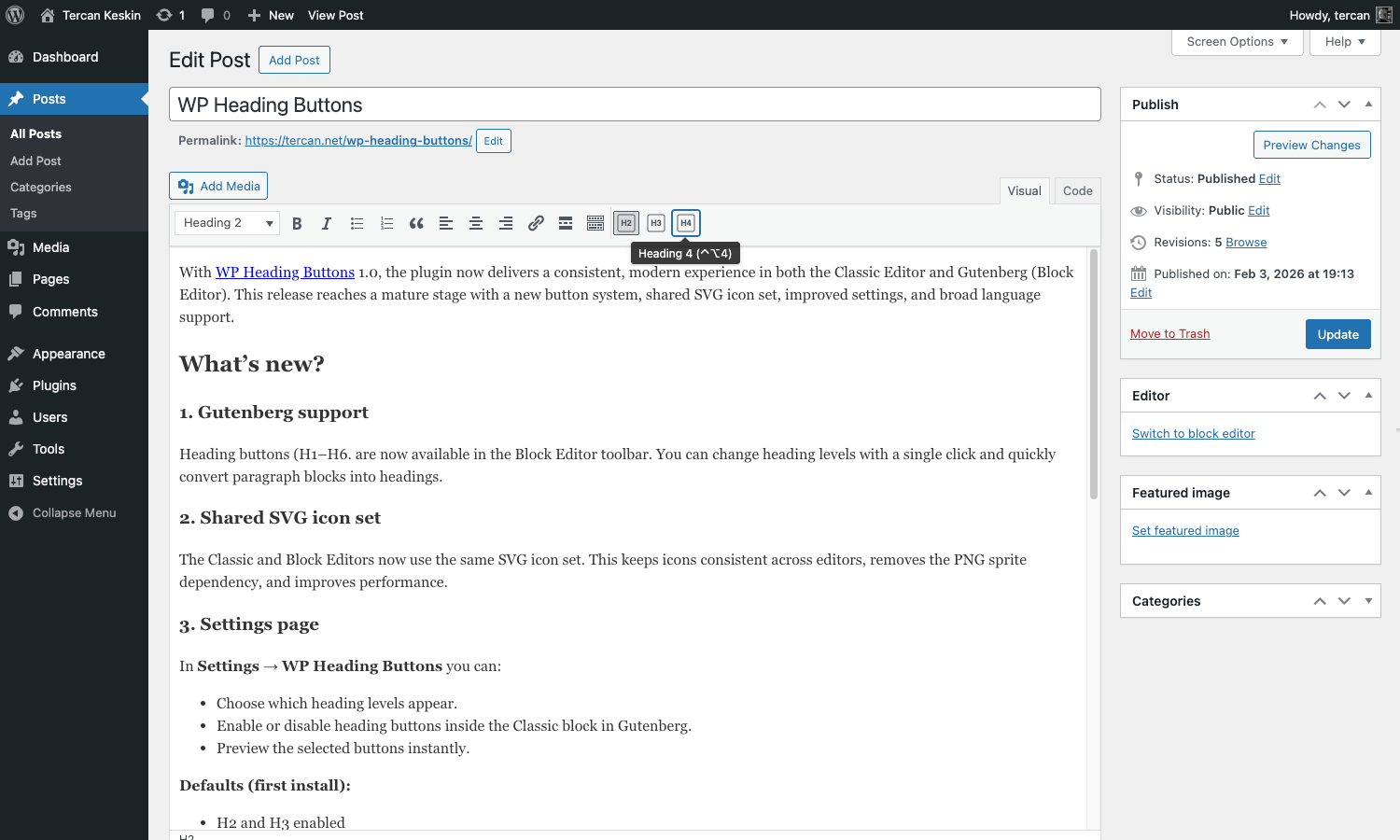Align text right

(x=506, y=223)
